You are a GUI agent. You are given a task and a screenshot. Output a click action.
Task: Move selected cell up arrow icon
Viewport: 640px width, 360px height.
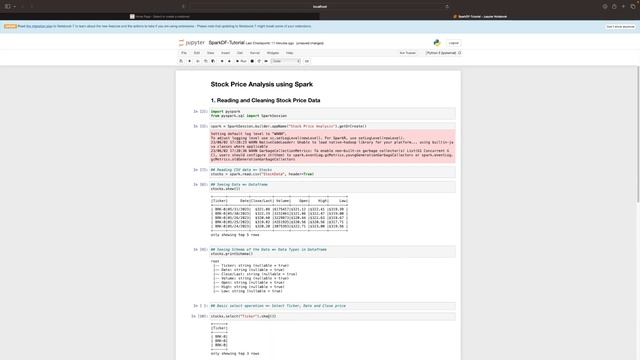coord(222,61)
